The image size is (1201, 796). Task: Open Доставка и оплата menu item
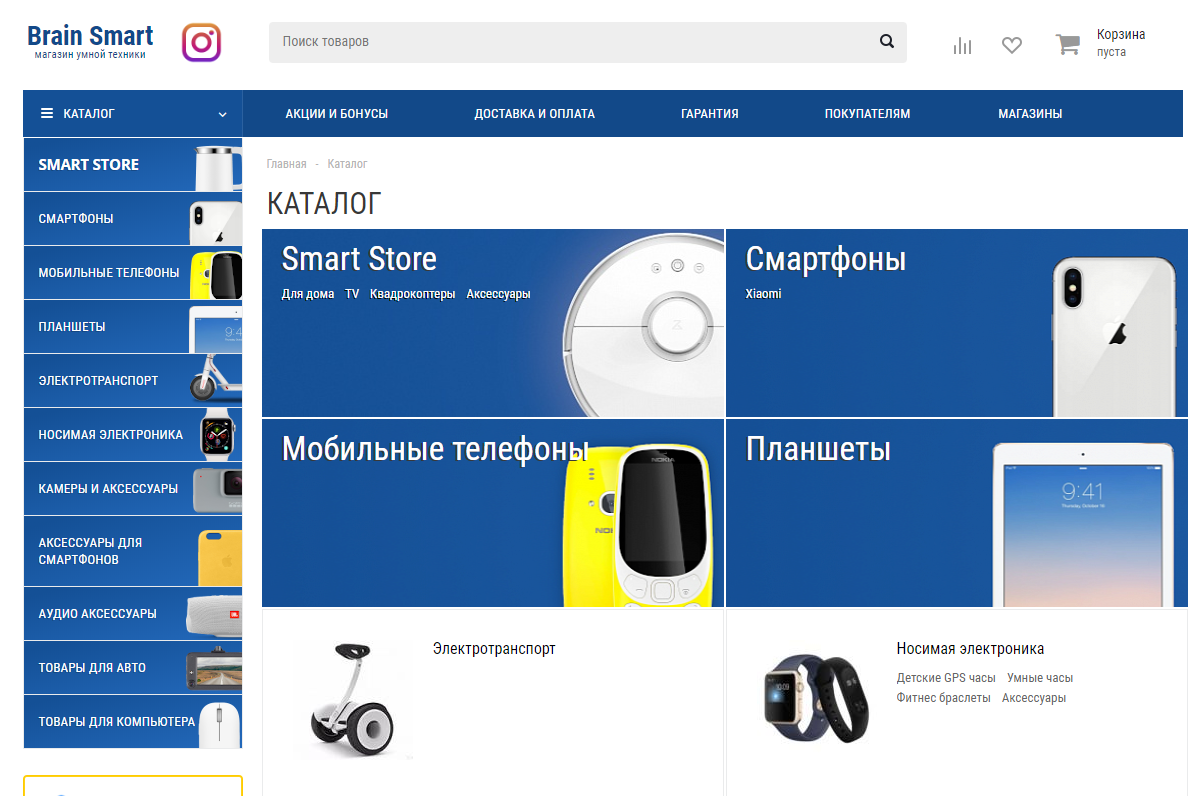tap(535, 114)
